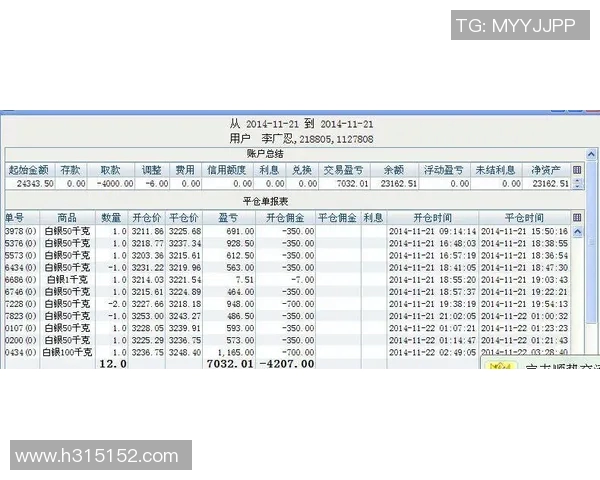The image size is (600, 480).
Task: Sort by 商品 column header
Action: point(67,218)
